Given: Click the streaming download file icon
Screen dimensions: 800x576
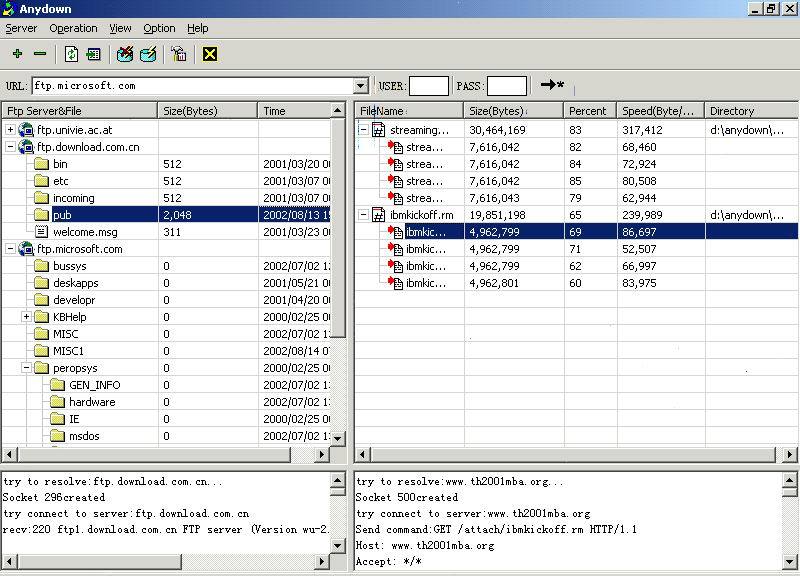Looking at the screenshot, I should [379, 130].
